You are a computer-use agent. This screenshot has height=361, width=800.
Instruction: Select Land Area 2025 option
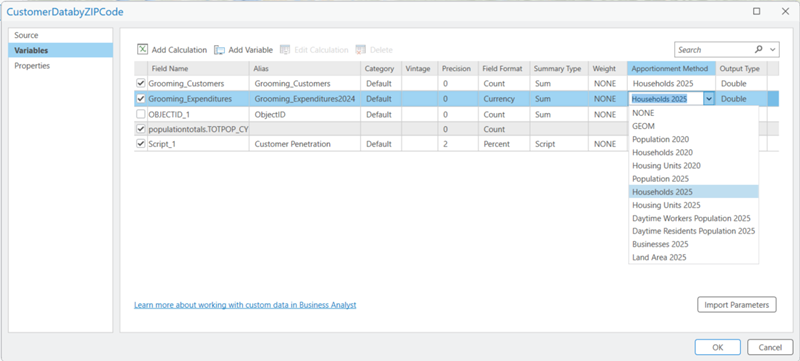693,257
